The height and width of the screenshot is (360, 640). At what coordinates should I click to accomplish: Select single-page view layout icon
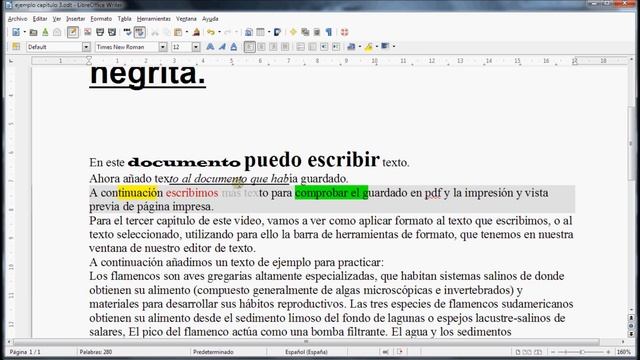(518, 352)
